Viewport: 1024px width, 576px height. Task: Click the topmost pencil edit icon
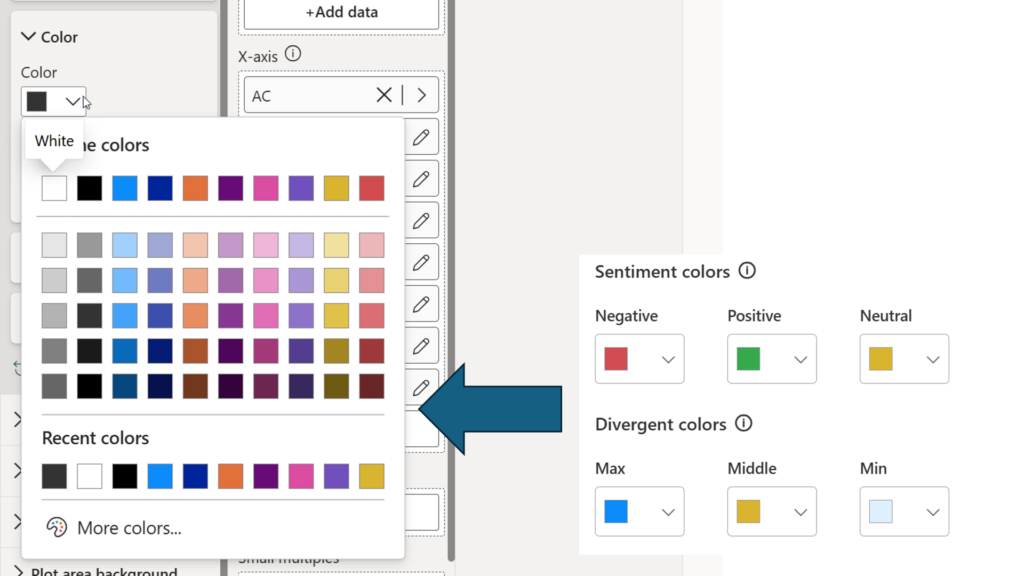pyautogui.click(x=421, y=137)
